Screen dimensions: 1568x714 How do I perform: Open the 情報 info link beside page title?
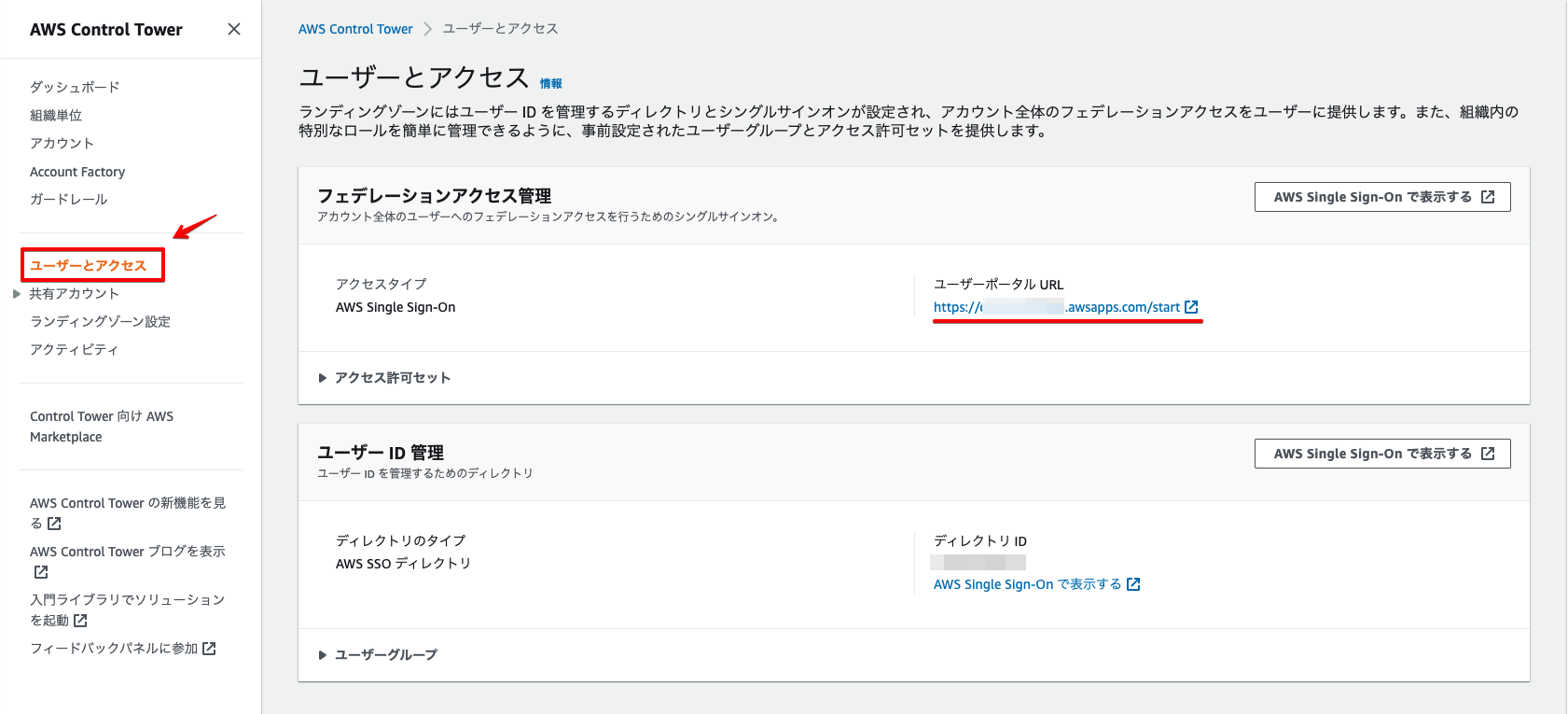[x=551, y=84]
